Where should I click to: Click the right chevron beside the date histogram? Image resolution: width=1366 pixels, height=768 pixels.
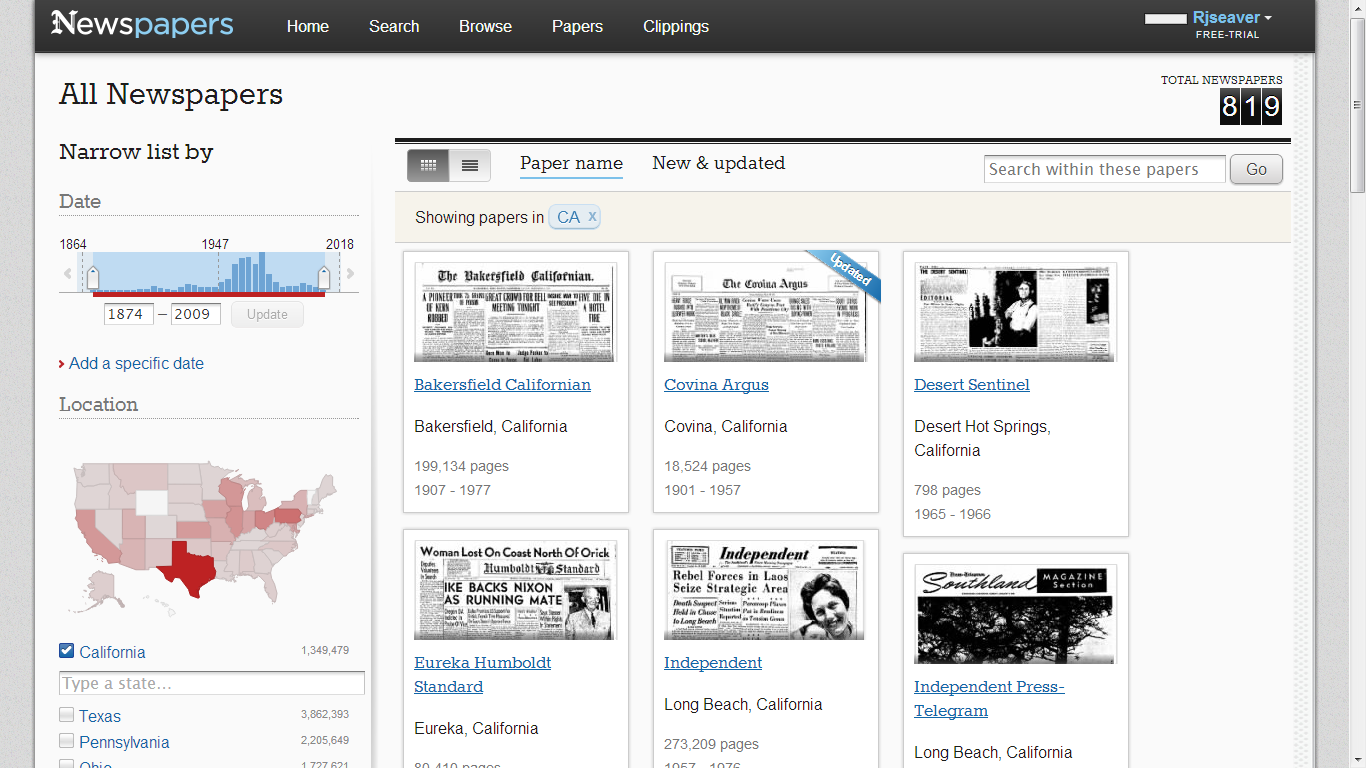[349, 271]
